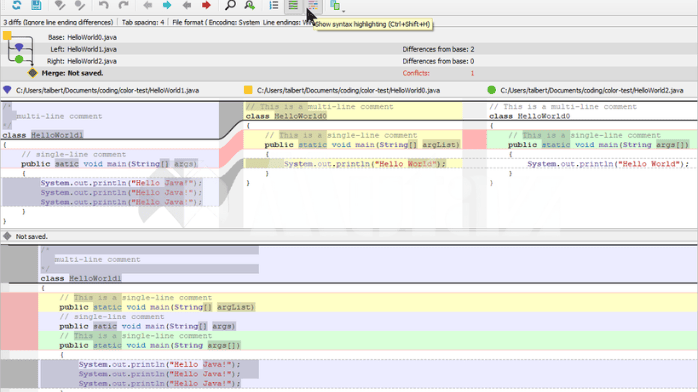Click the 'satic void main' line in left pane

[x=110, y=164]
